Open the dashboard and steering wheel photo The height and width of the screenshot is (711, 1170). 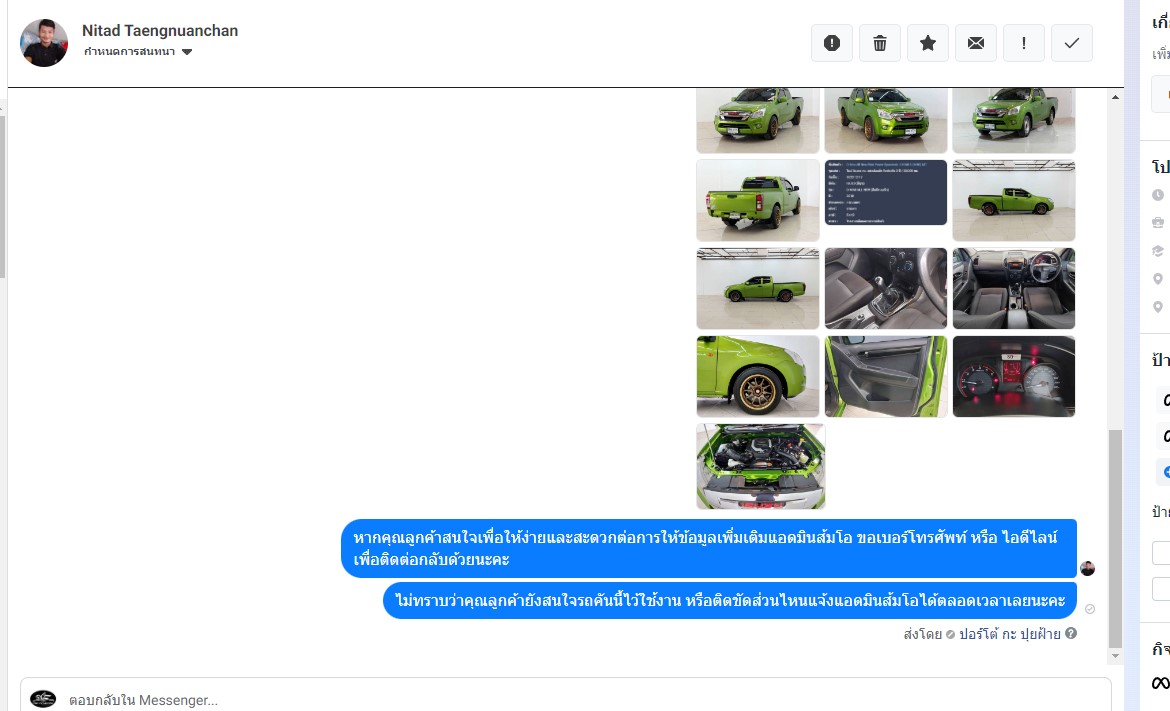pyautogui.click(x=1014, y=288)
